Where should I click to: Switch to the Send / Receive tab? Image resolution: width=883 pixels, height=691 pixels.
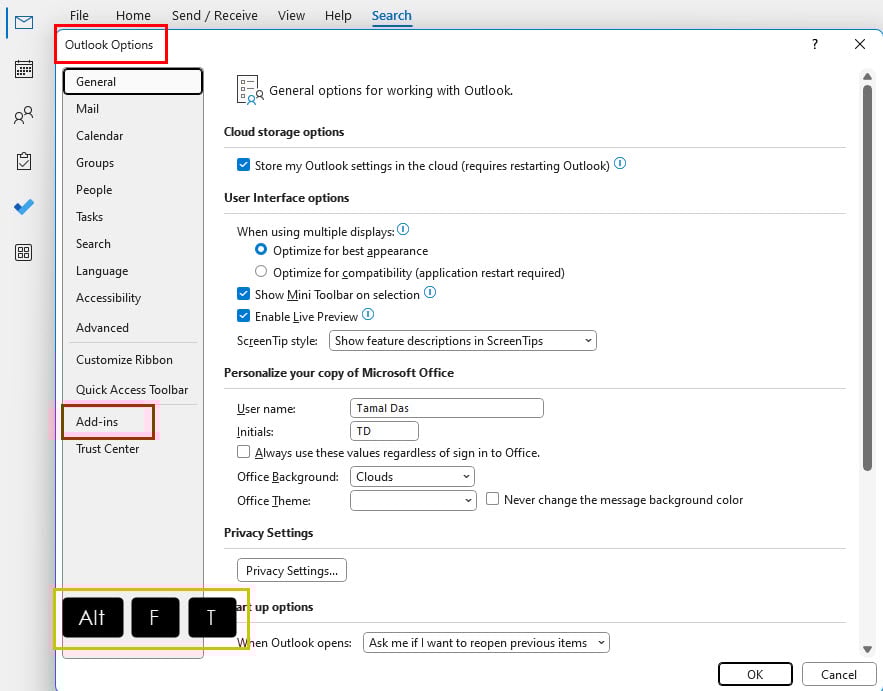[x=215, y=15]
